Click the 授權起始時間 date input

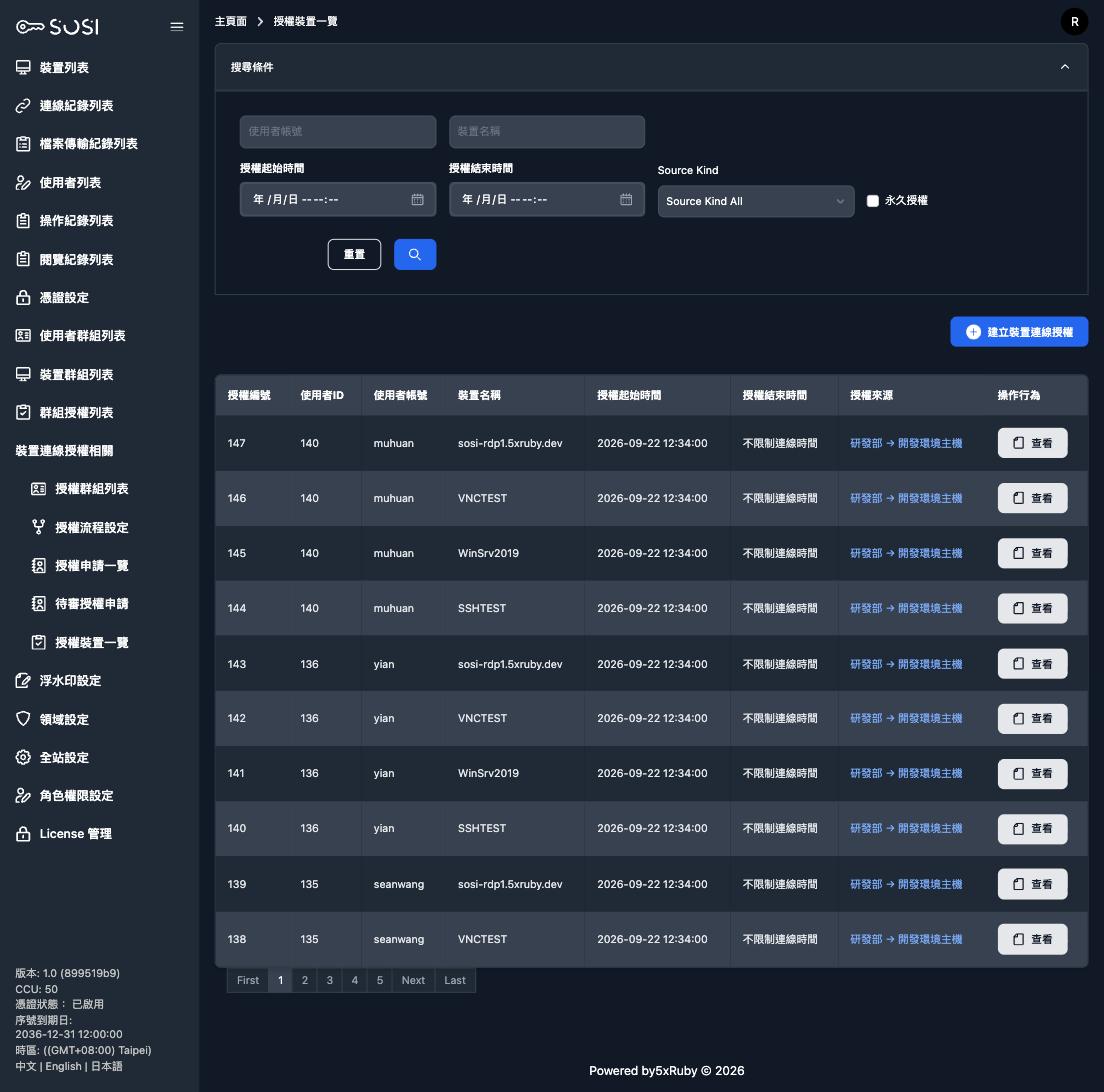[338, 199]
